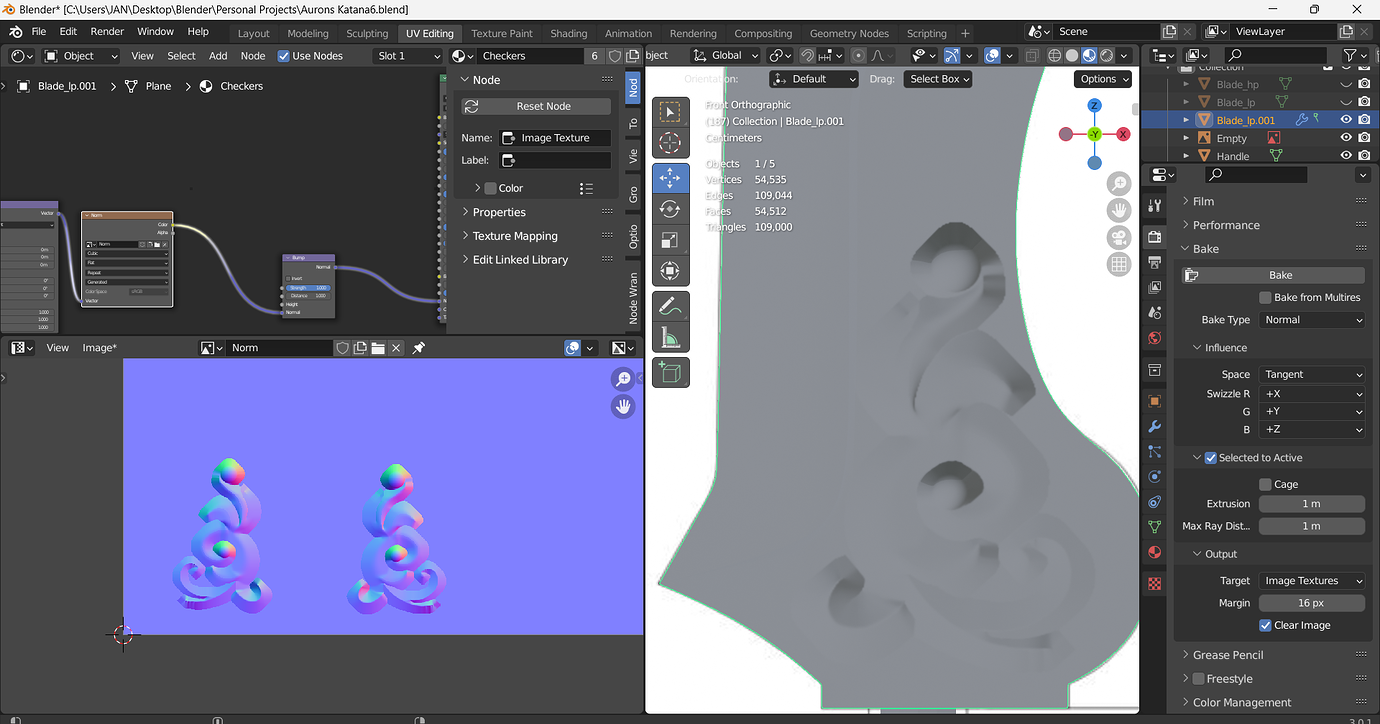
Task: Hide Blade_lp.001 with eye icon
Action: point(1346,120)
